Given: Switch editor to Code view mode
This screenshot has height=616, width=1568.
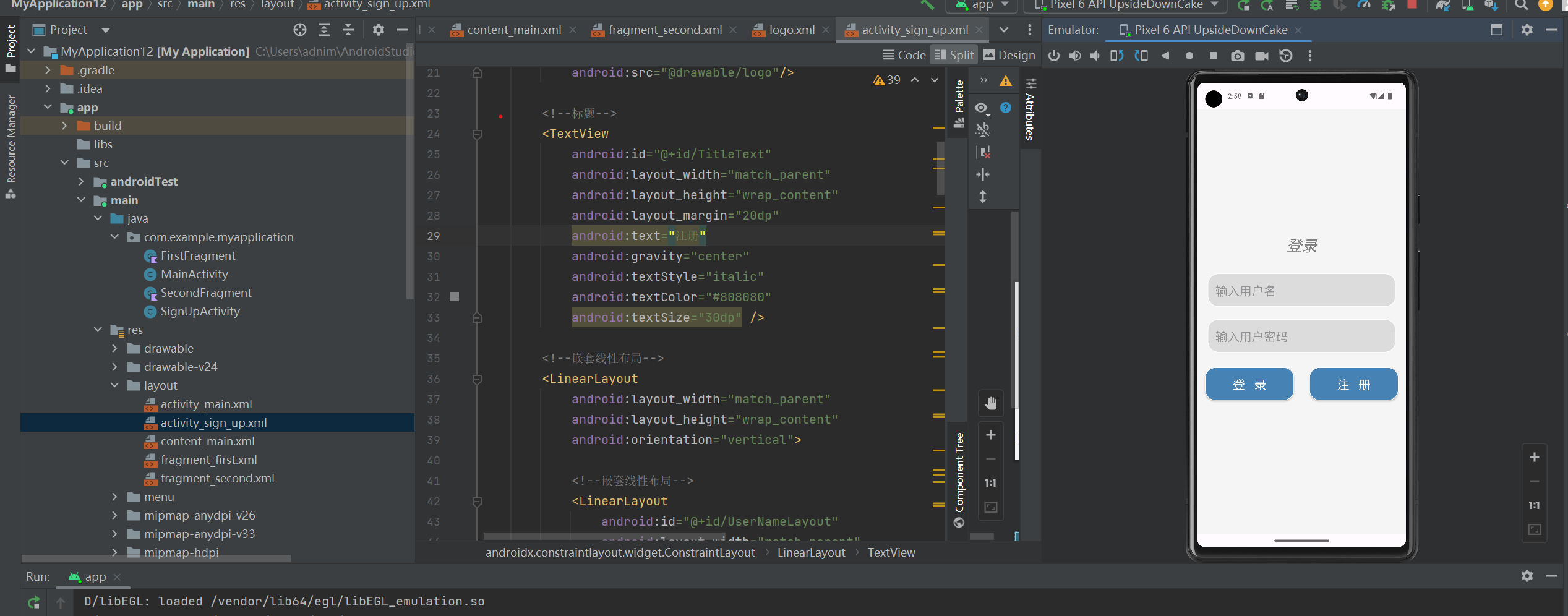Looking at the screenshot, I should point(904,55).
